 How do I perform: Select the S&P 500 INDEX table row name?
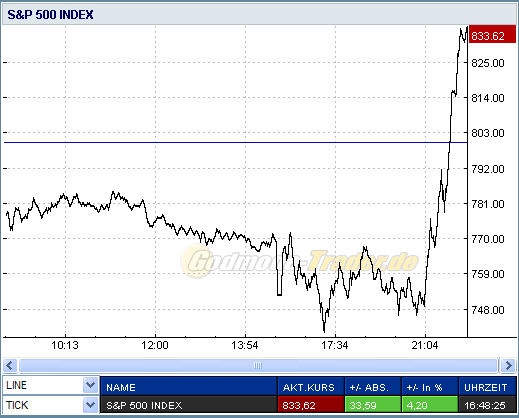click(x=189, y=405)
